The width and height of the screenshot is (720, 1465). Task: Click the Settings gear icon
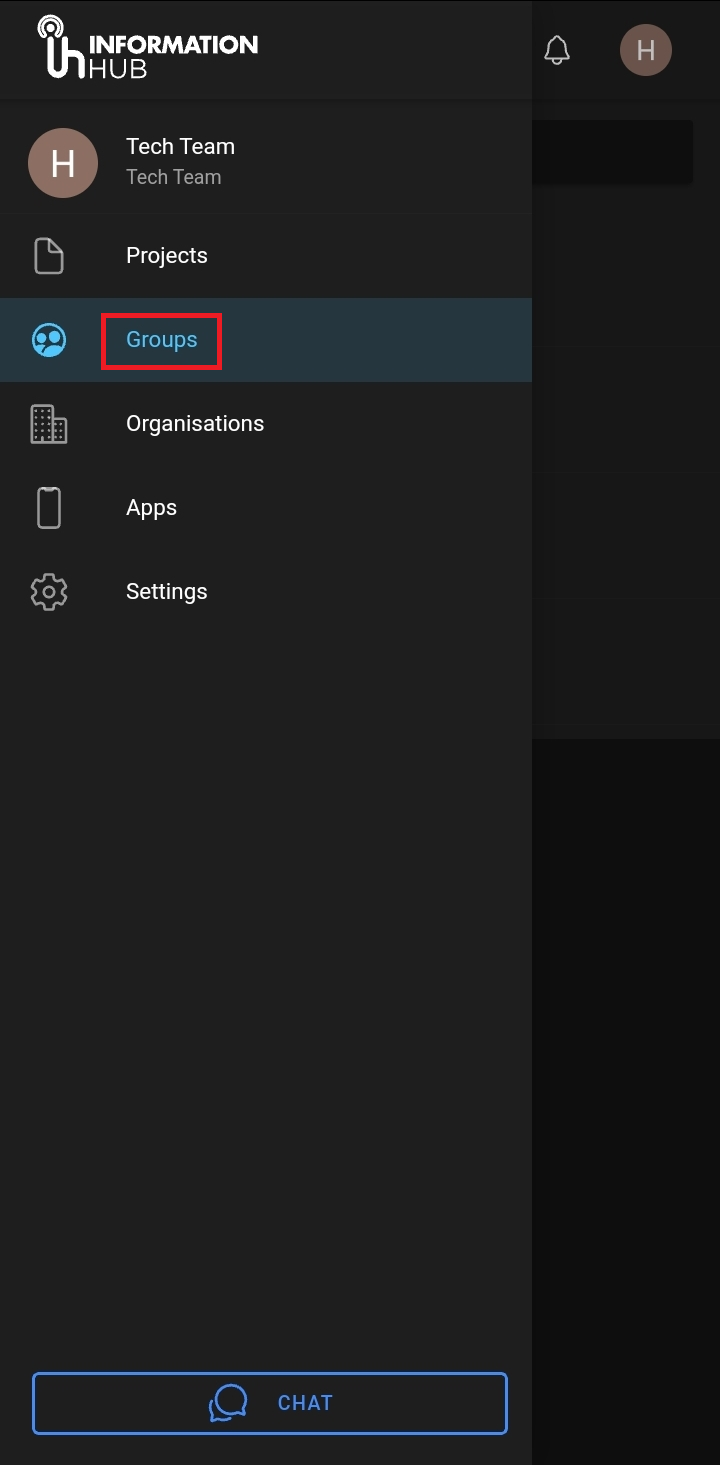(x=49, y=592)
